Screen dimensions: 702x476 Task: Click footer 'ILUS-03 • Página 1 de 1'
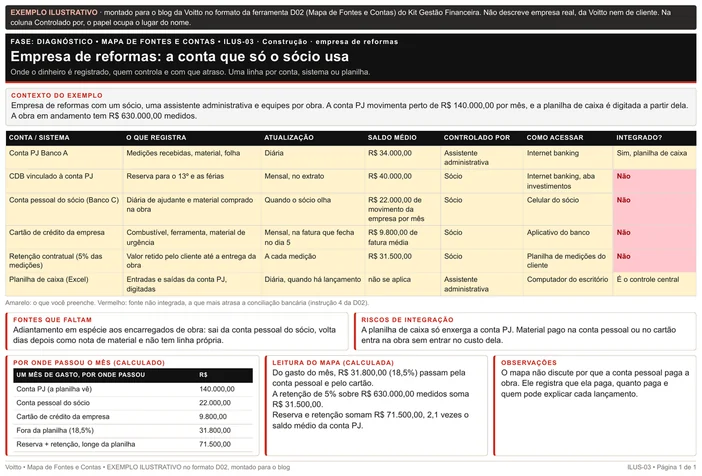point(662,467)
